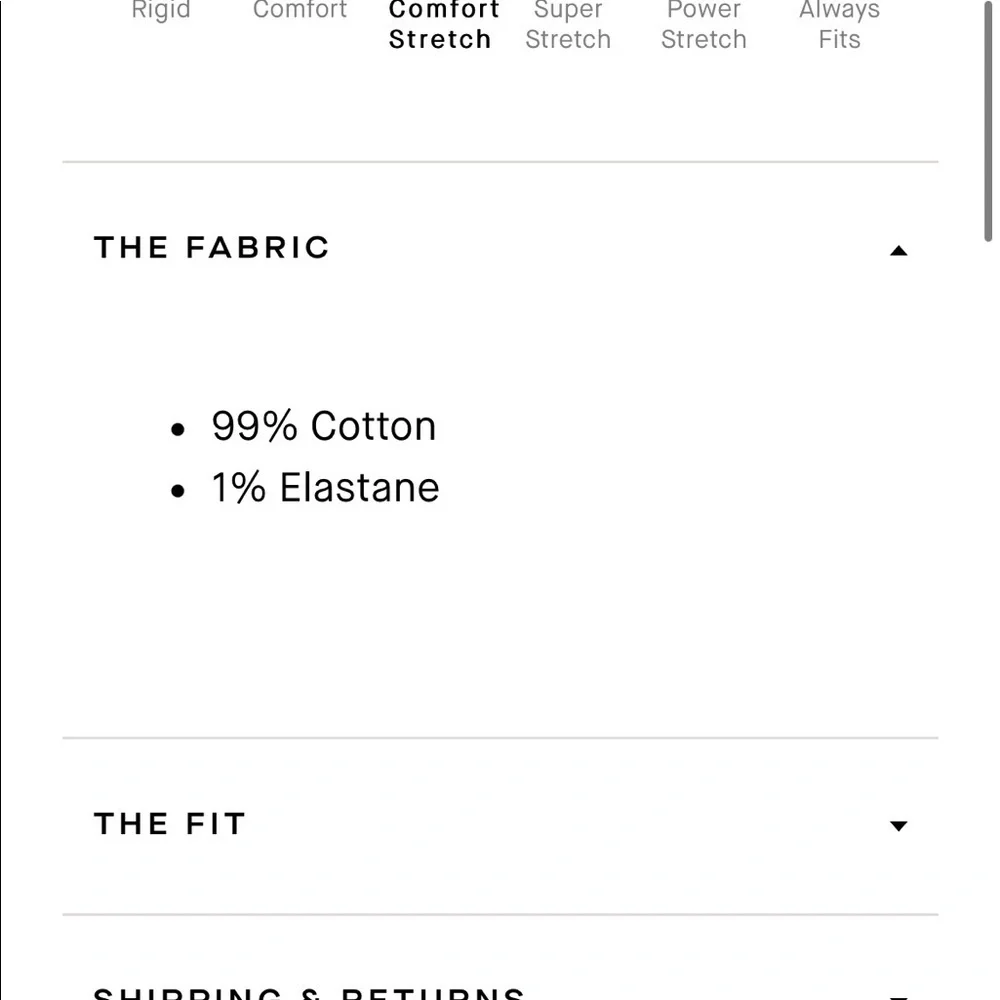
Task: Expand THE FIT section using down arrow
Action: coord(898,826)
